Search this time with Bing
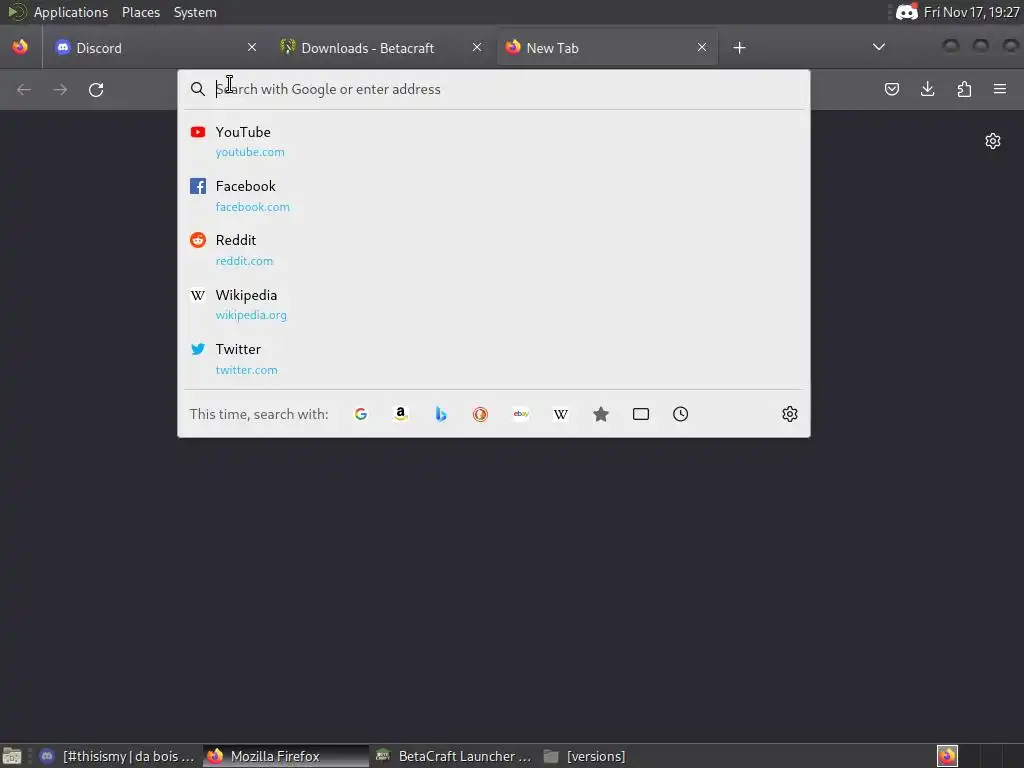The height and width of the screenshot is (768, 1024). (x=441, y=414)
